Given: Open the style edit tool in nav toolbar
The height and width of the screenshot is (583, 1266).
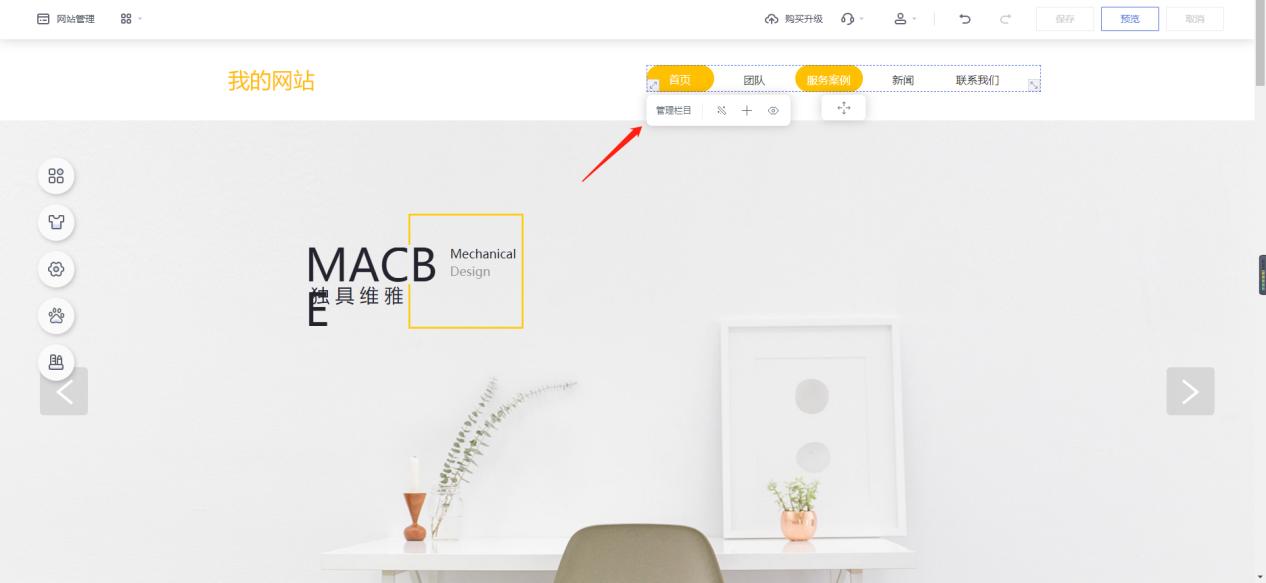Looking at the screenshot, I should tap(721, 110).
